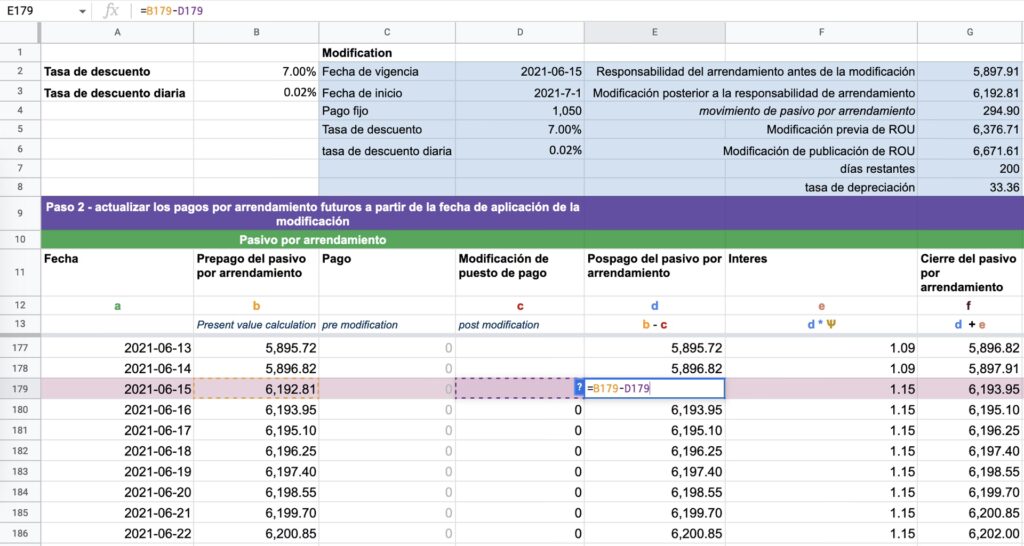Image resolution: width=1024 pixels, height=546 pixels.
Task: Select the column E header
Action: (x=654, y=32)
